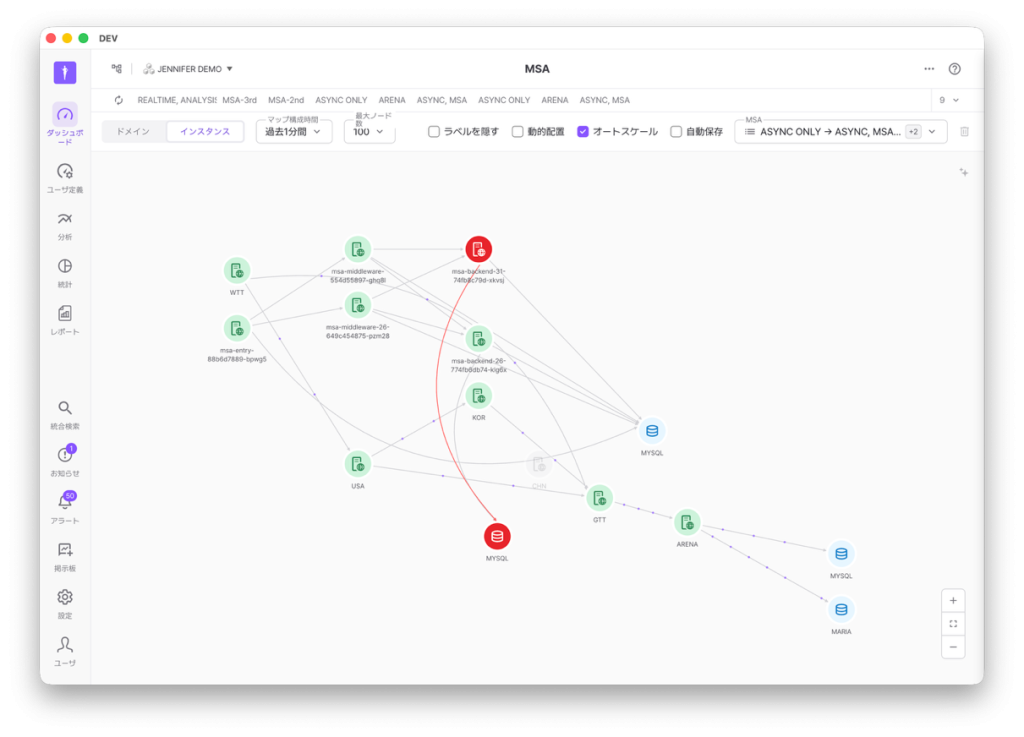Screen dimensions: 1024x737
Task: Click the help question mark icon
Action: click(x=954, y=69)
